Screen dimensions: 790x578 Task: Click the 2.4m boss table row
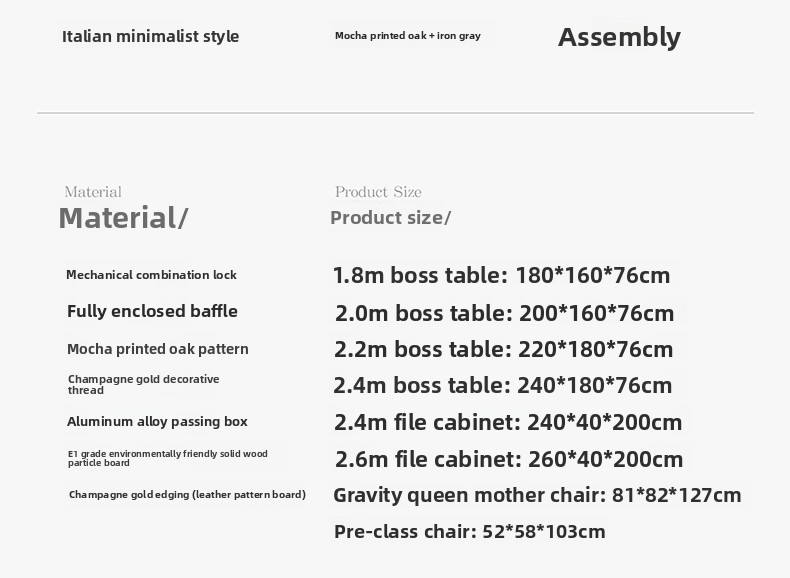point(503,386)
